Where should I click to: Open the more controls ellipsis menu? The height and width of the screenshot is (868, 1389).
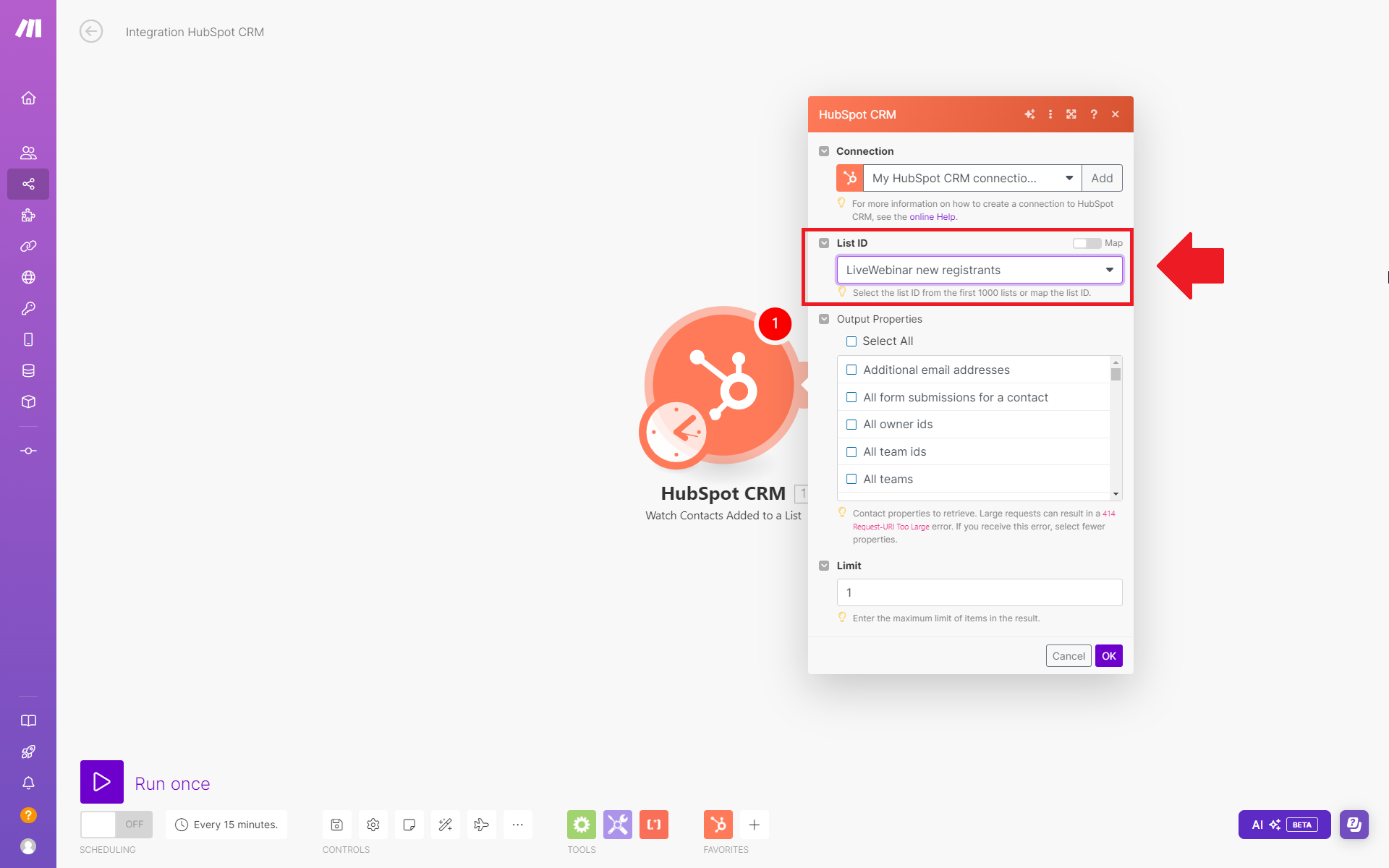click(x=518, y=825)
